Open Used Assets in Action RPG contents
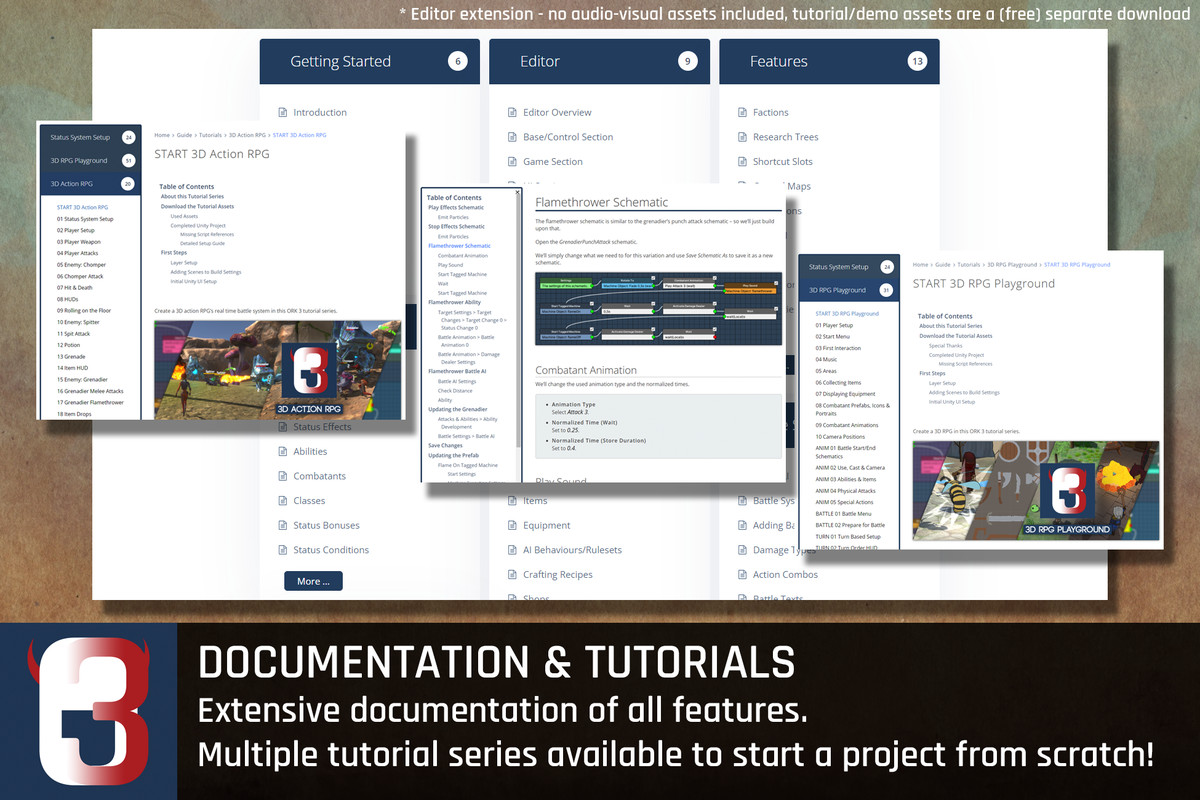Image resolution: width=1200 pixels, height=800 pixels. pos(184,216)
